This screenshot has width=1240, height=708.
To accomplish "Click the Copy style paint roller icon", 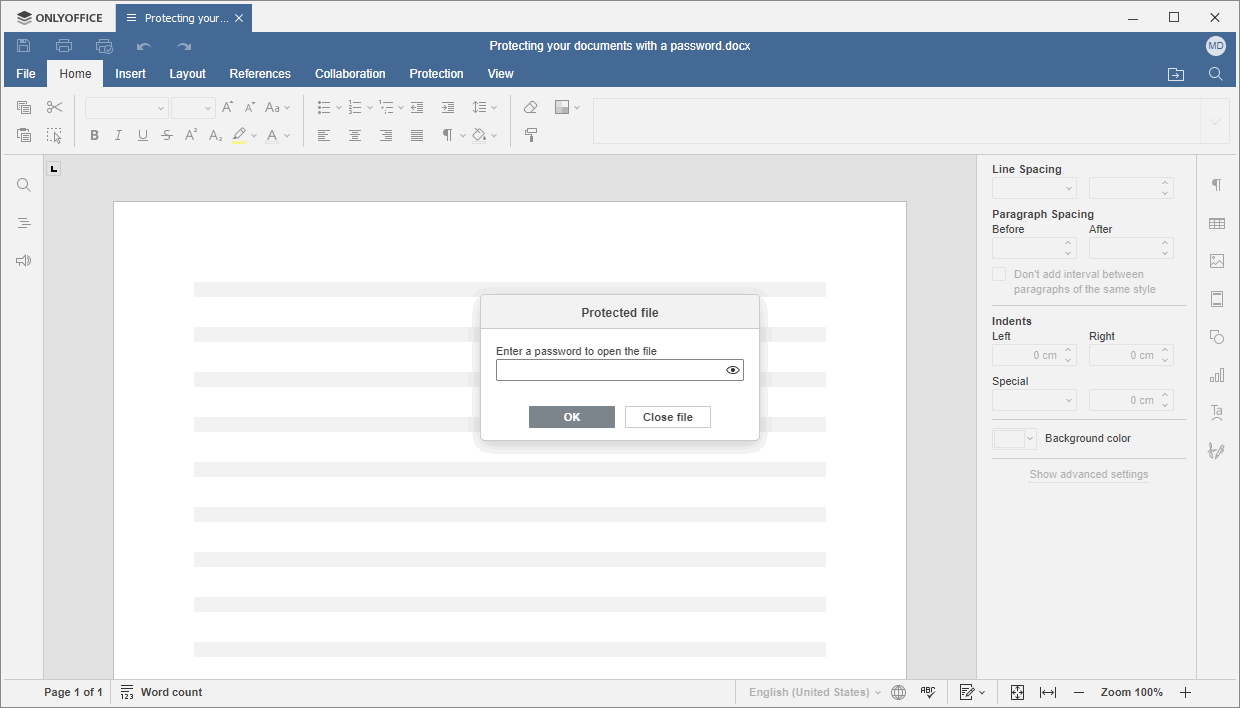I will click(531, 136).
